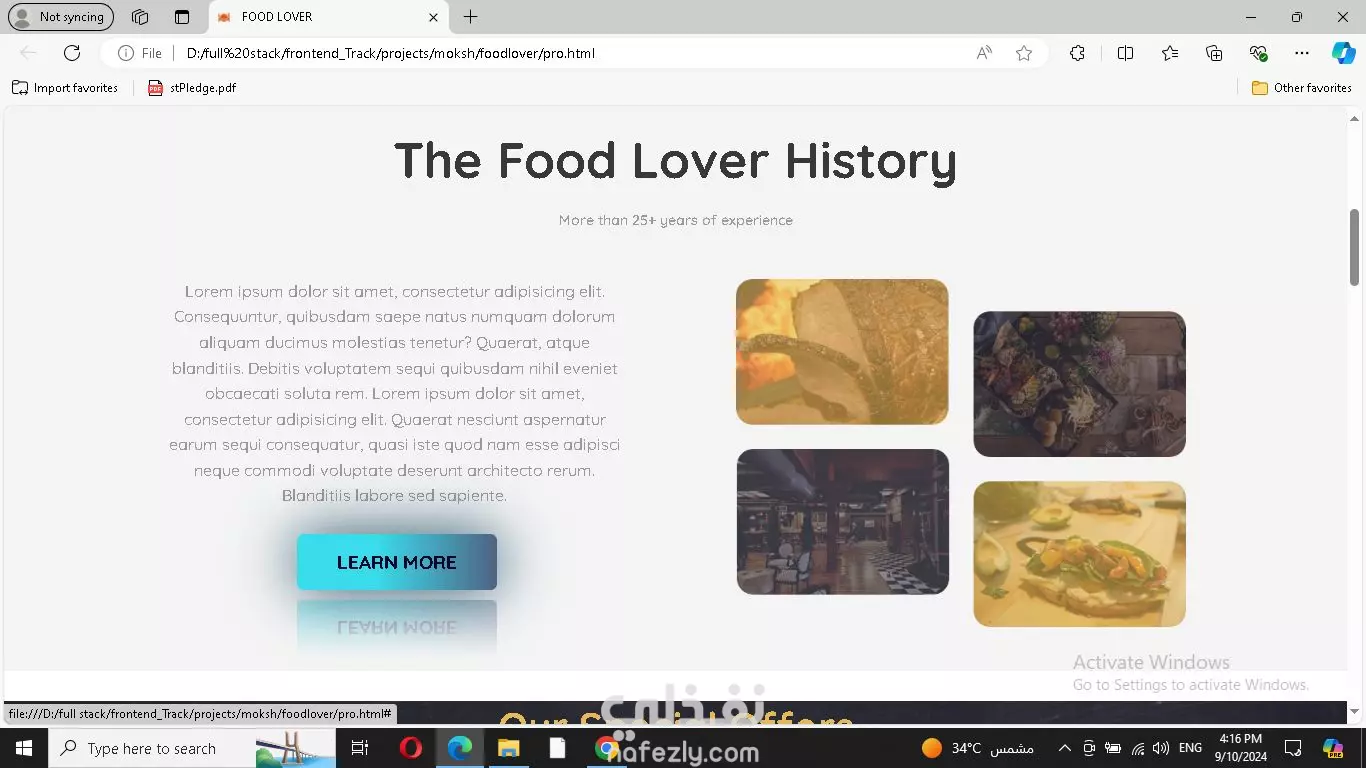Open the Read aloud icon in the address bar
The width and height of the screenshot is (1366, 768).
pos(984,53)
